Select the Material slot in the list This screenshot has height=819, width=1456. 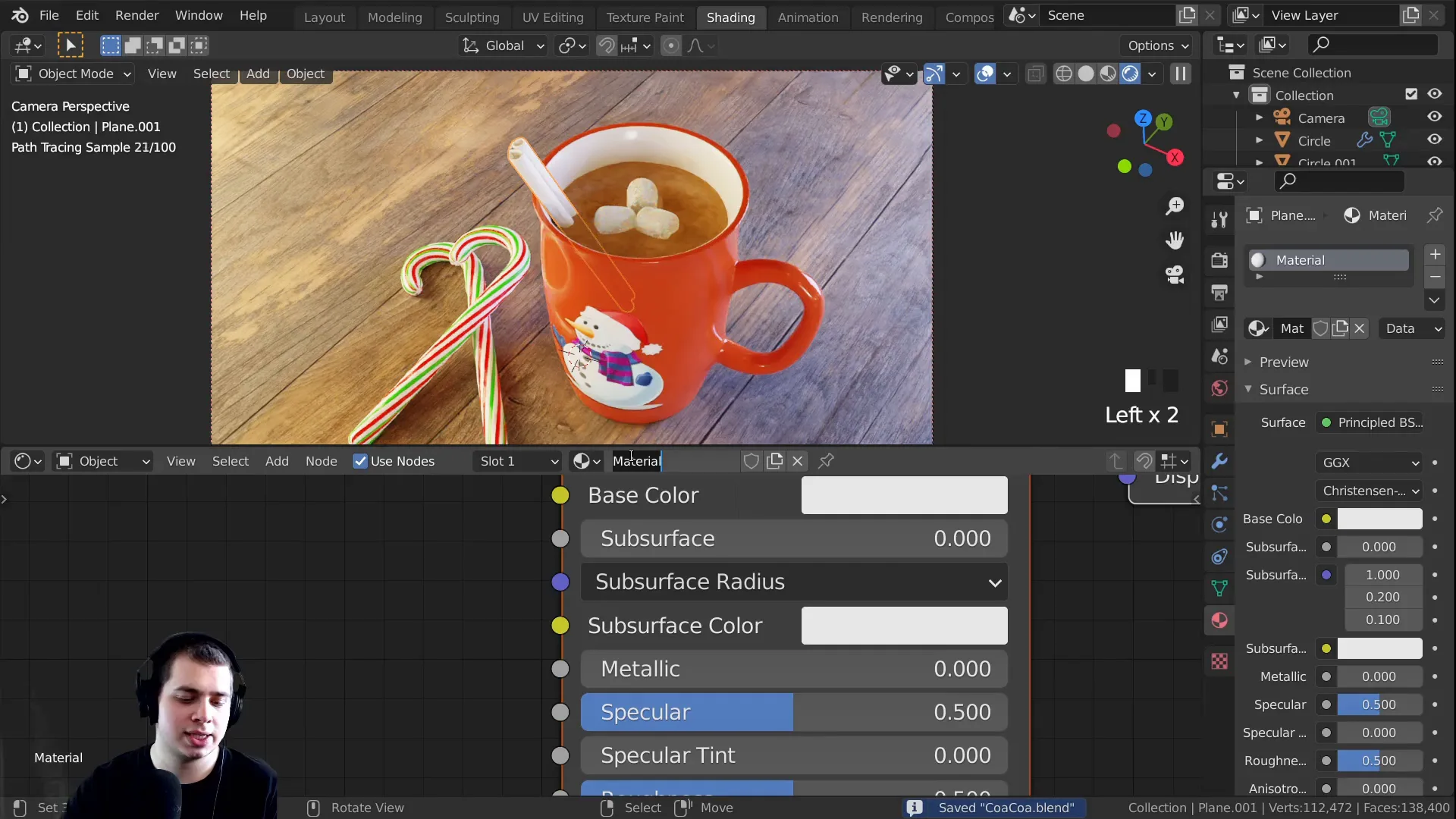(x=1329, y=260)
